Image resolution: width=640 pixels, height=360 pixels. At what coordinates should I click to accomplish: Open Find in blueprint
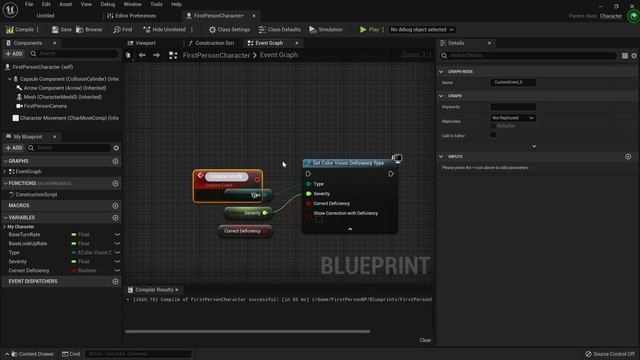[123, 29]
